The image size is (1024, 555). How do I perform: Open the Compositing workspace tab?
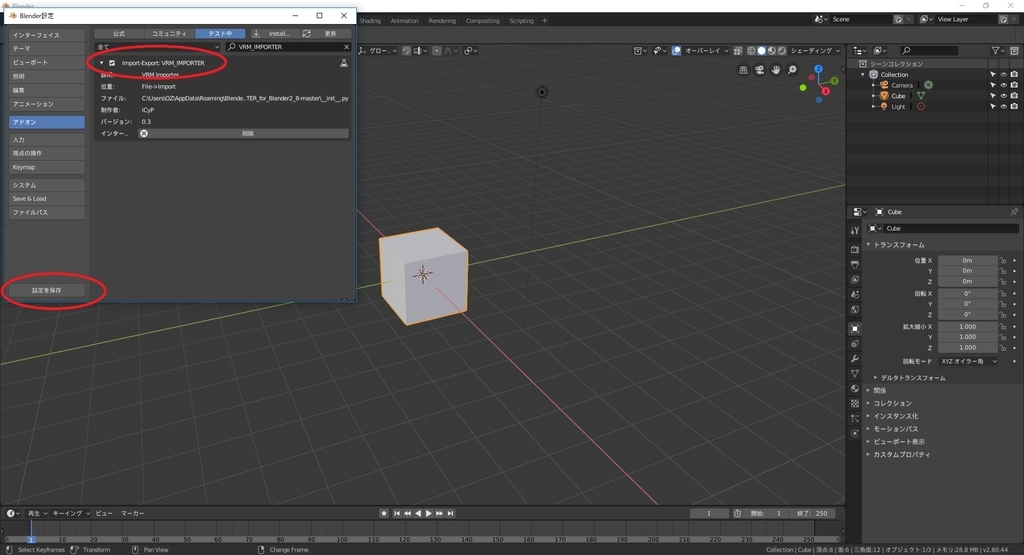[483, 21]
